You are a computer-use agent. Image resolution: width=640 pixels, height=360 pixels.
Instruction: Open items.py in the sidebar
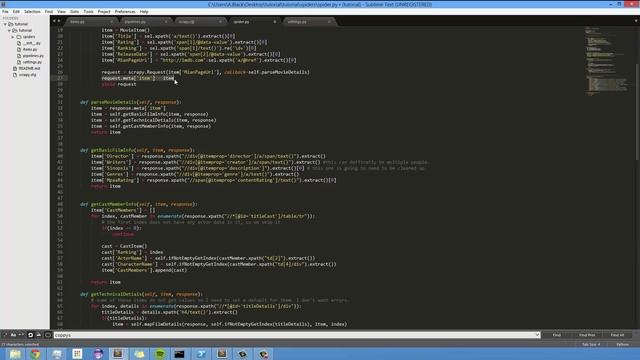[x=29, y=49]
